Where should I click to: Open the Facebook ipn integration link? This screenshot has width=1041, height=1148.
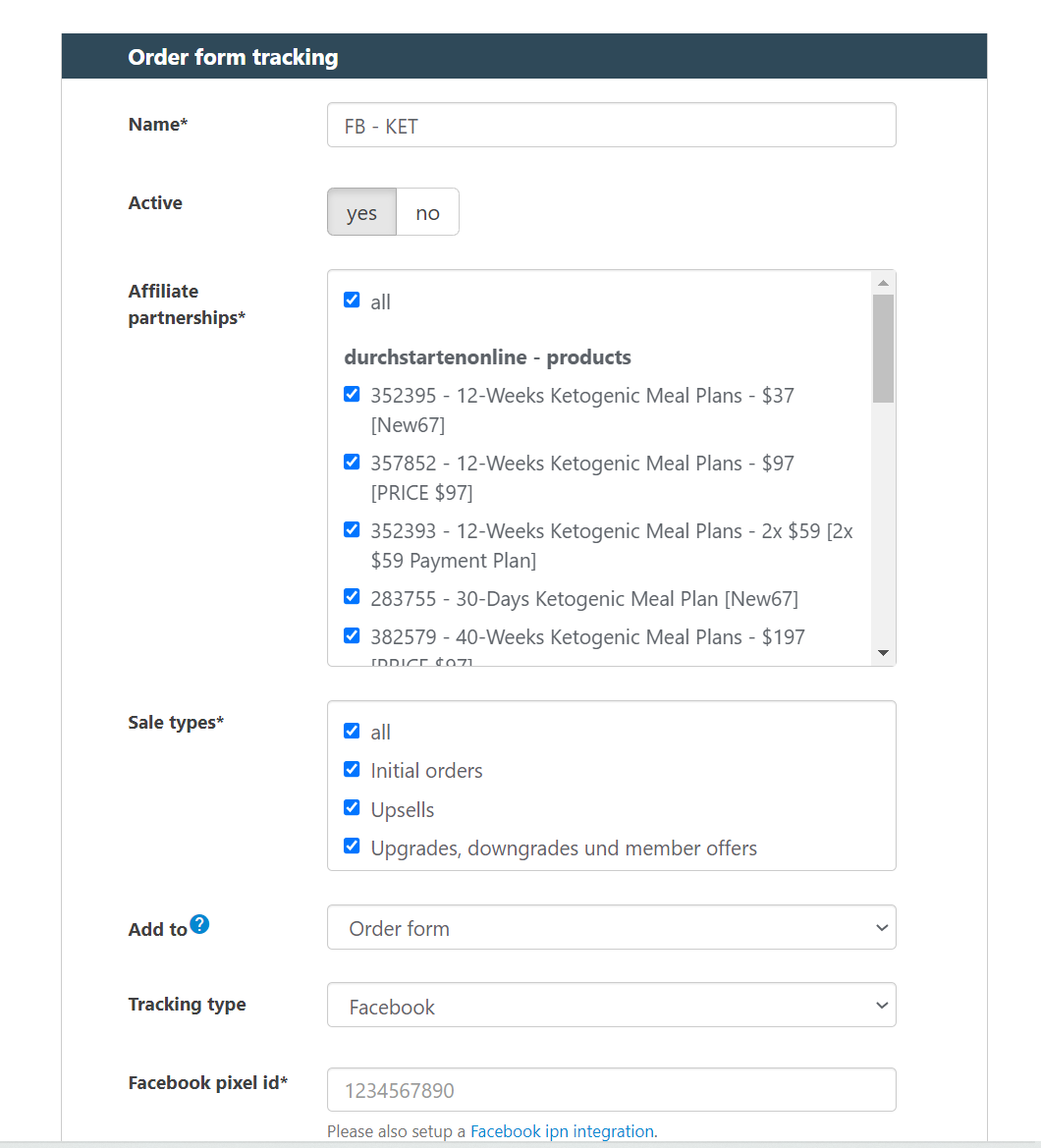pyautogui.click(x=563, y=1131)
